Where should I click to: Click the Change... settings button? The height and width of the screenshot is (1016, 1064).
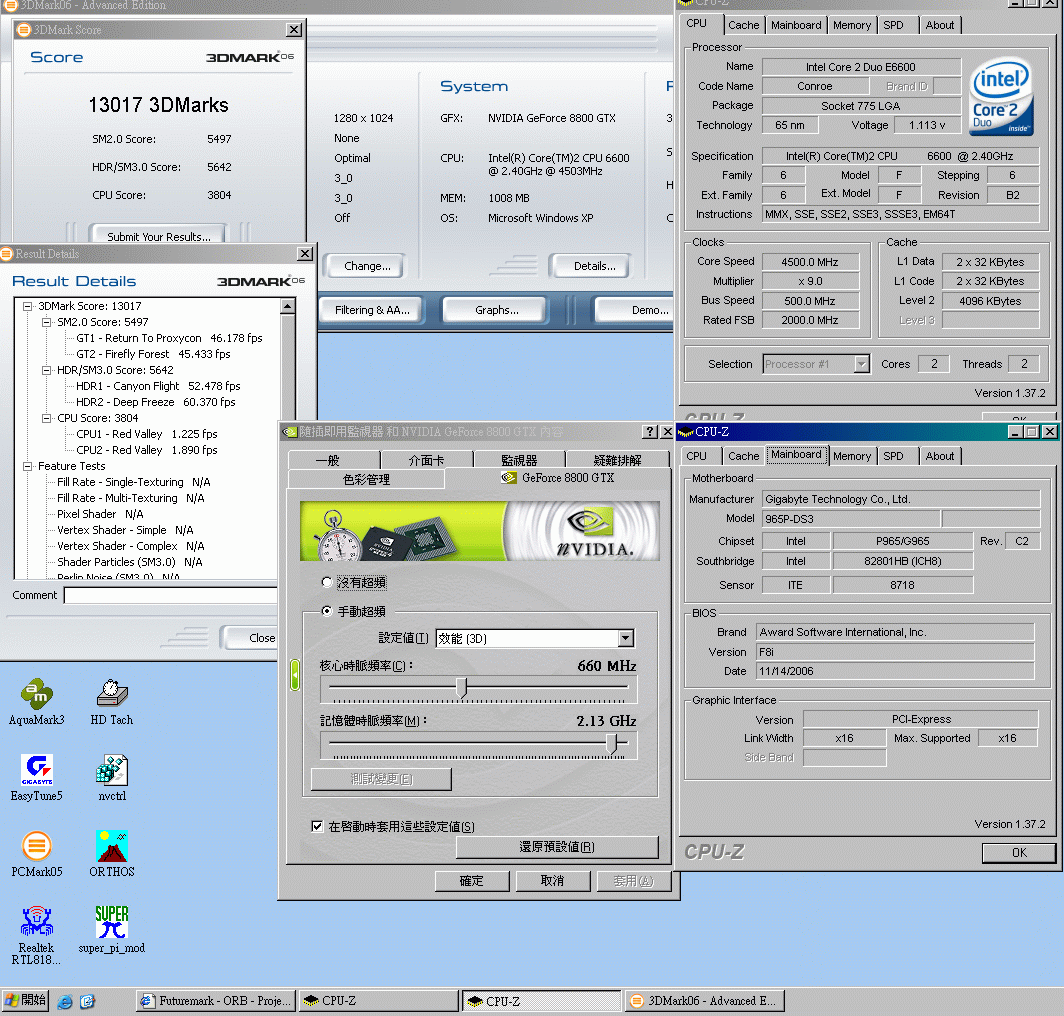(367, 266)
